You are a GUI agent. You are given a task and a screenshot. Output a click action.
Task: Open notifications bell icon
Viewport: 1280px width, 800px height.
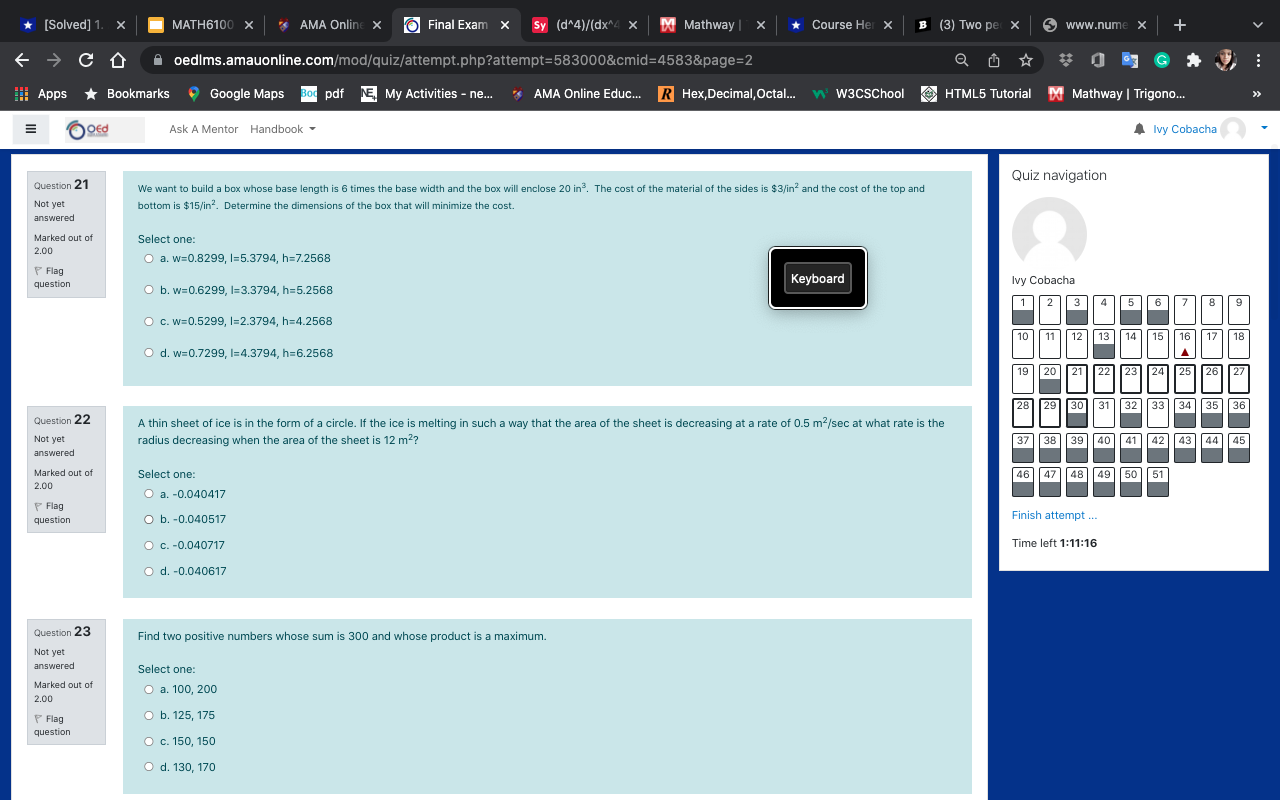pos(1139,129)
